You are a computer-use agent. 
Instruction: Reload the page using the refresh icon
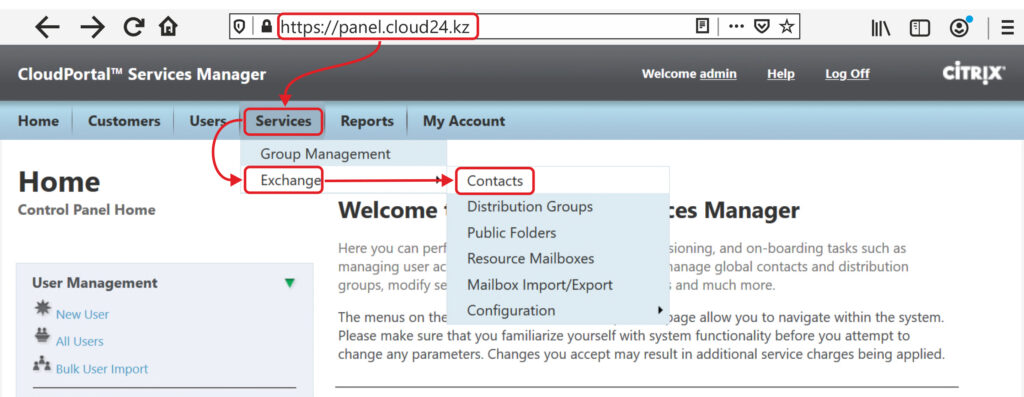click(134, 27)
